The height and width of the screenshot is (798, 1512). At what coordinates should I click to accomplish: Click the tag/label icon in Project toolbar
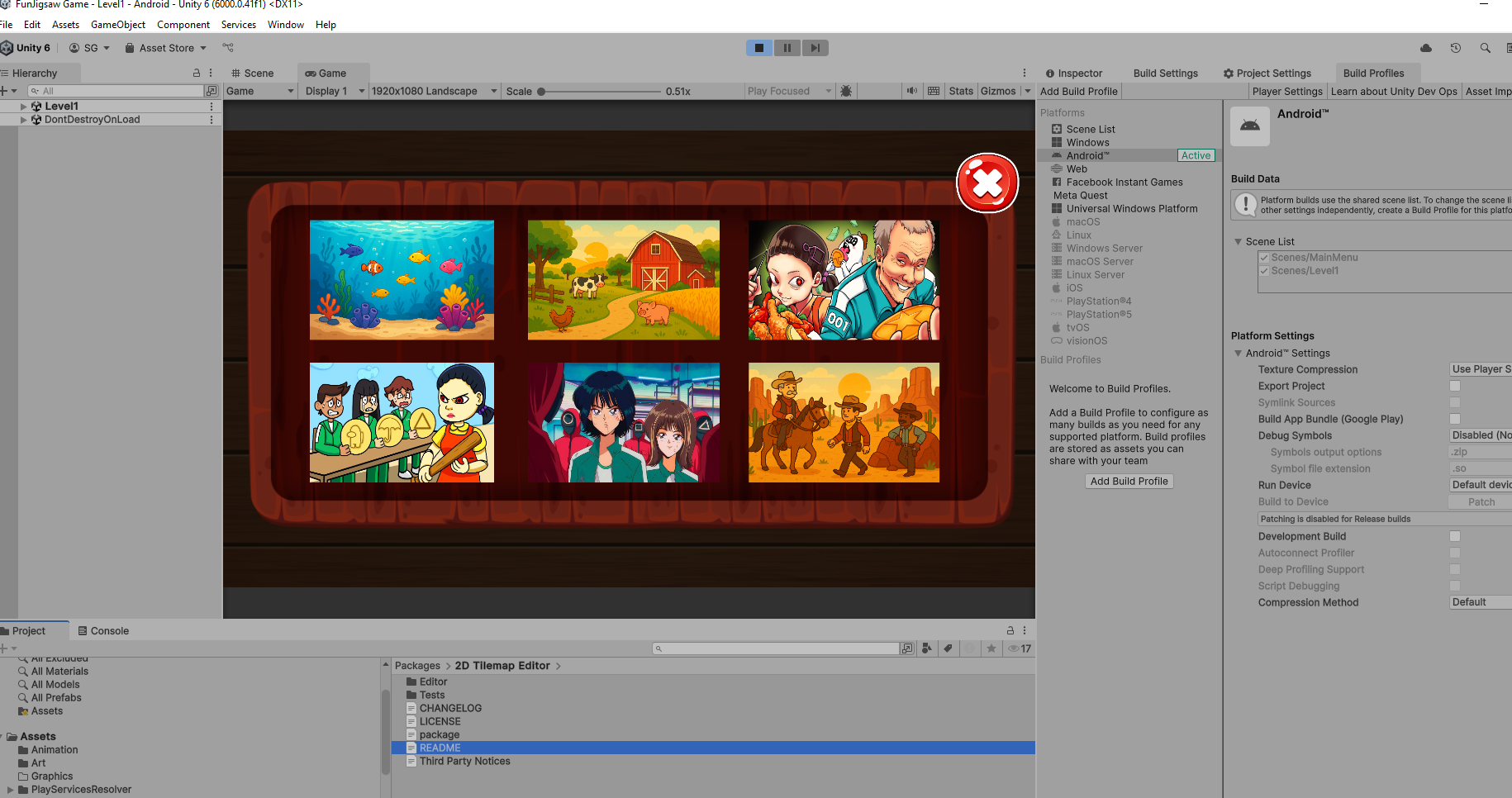coord(949,648)
